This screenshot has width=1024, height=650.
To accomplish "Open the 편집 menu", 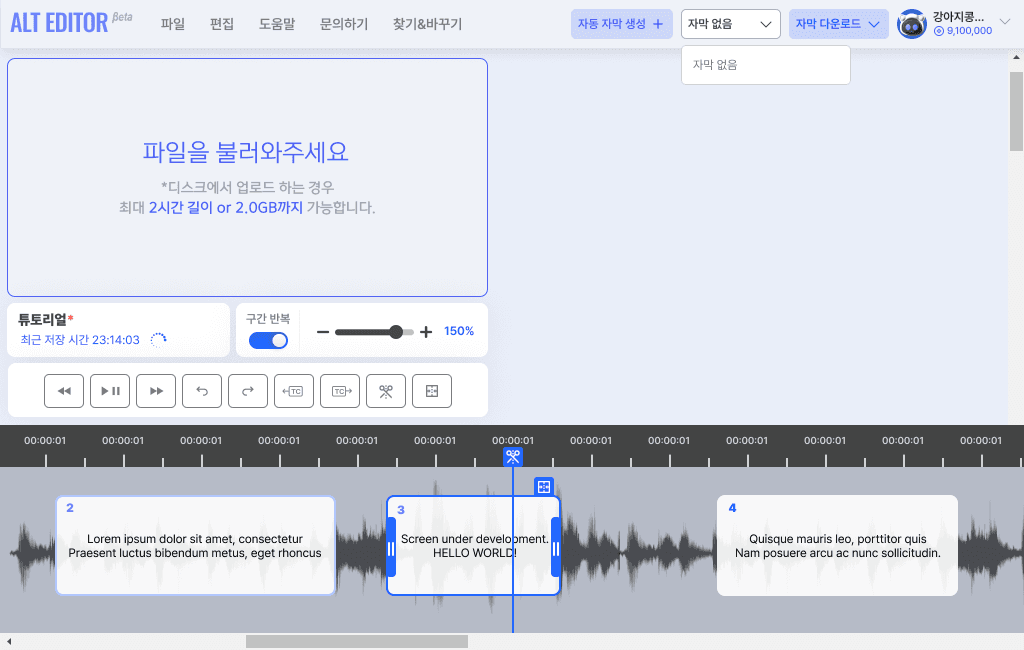I will pos(220,23).
